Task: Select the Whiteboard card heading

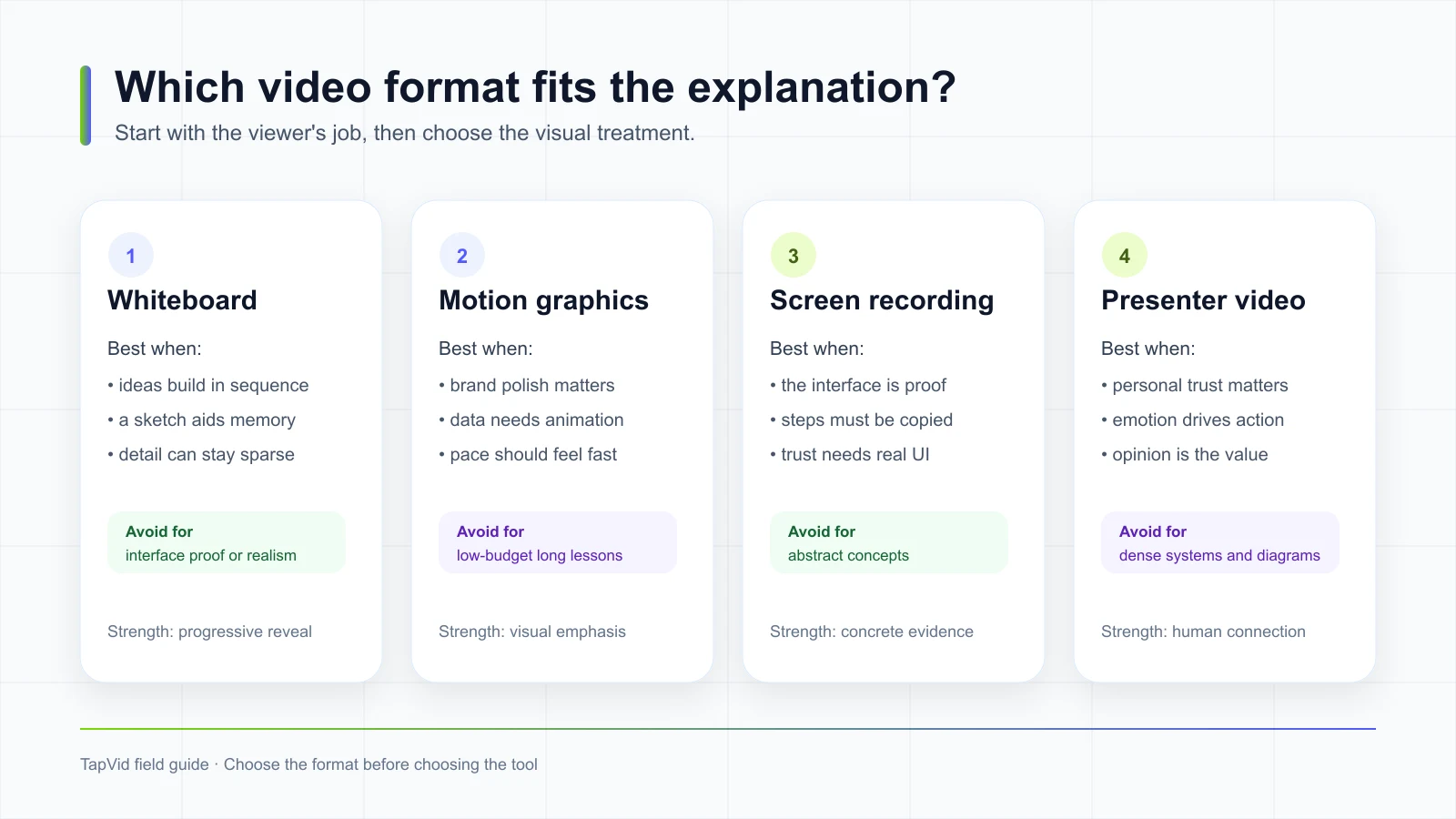Action: pyautogui.click(x=182, y=300)
